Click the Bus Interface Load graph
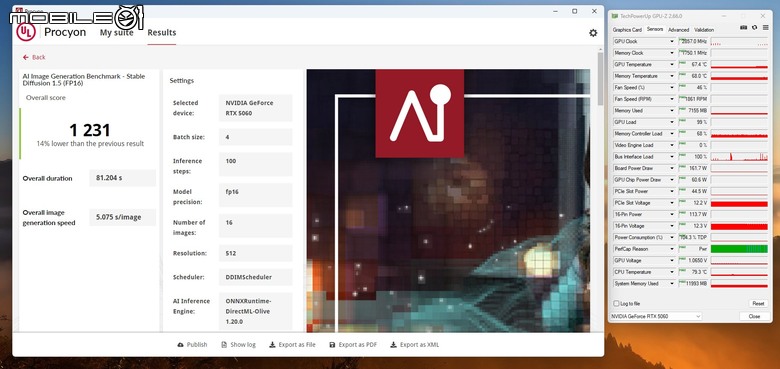The height and width of the screenshot is (369, 780). click(x=739, y=157)
